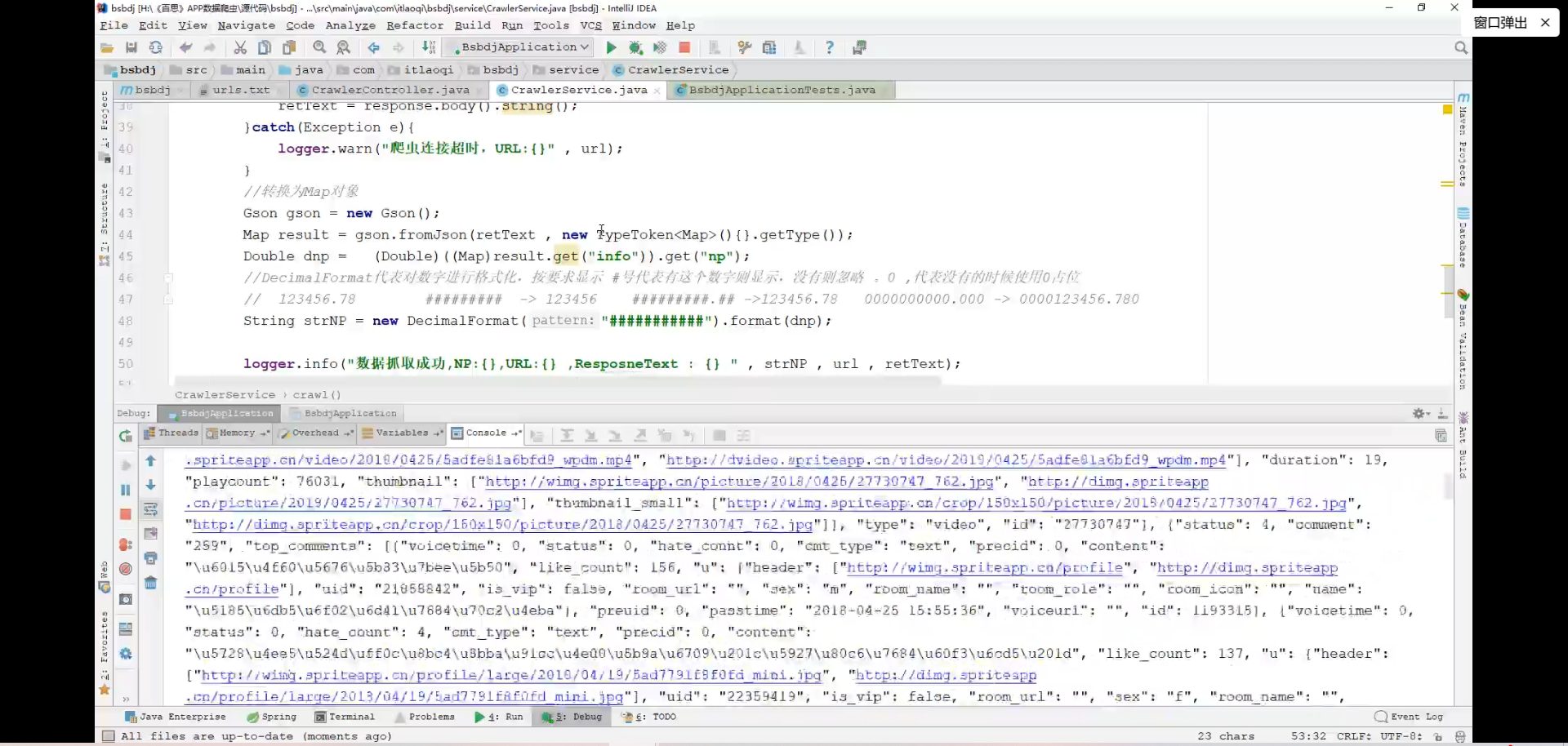Image resolution: width=1568 pixels, height=746 pixels.
Task: Click the Search Everywhere magnifier icon
Action: point(1461,47)
